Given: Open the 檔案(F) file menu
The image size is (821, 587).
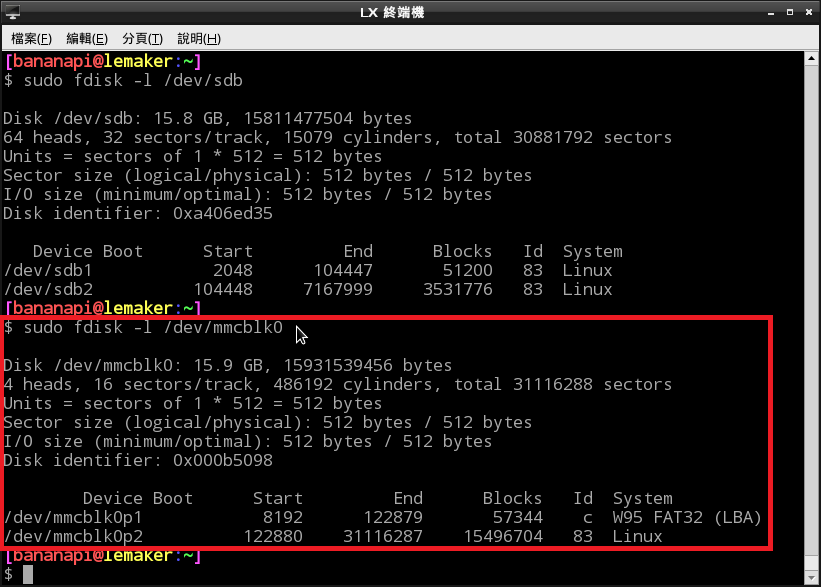Looking at the screenshot, I should 31,38.
